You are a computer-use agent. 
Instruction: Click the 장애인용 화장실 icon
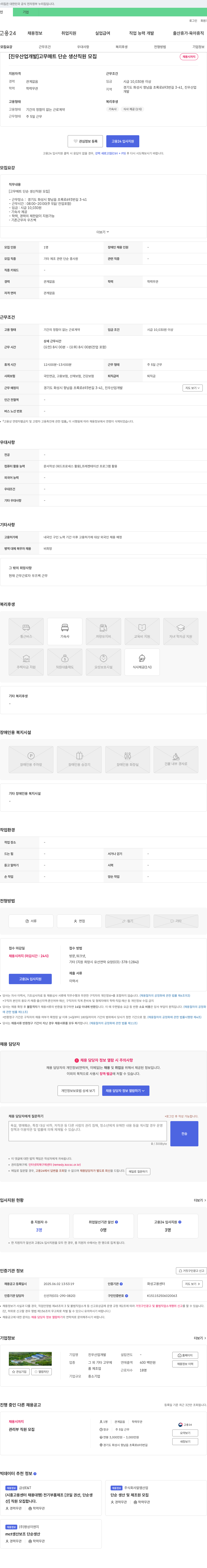pyautogui.click(x=128, y=760)
